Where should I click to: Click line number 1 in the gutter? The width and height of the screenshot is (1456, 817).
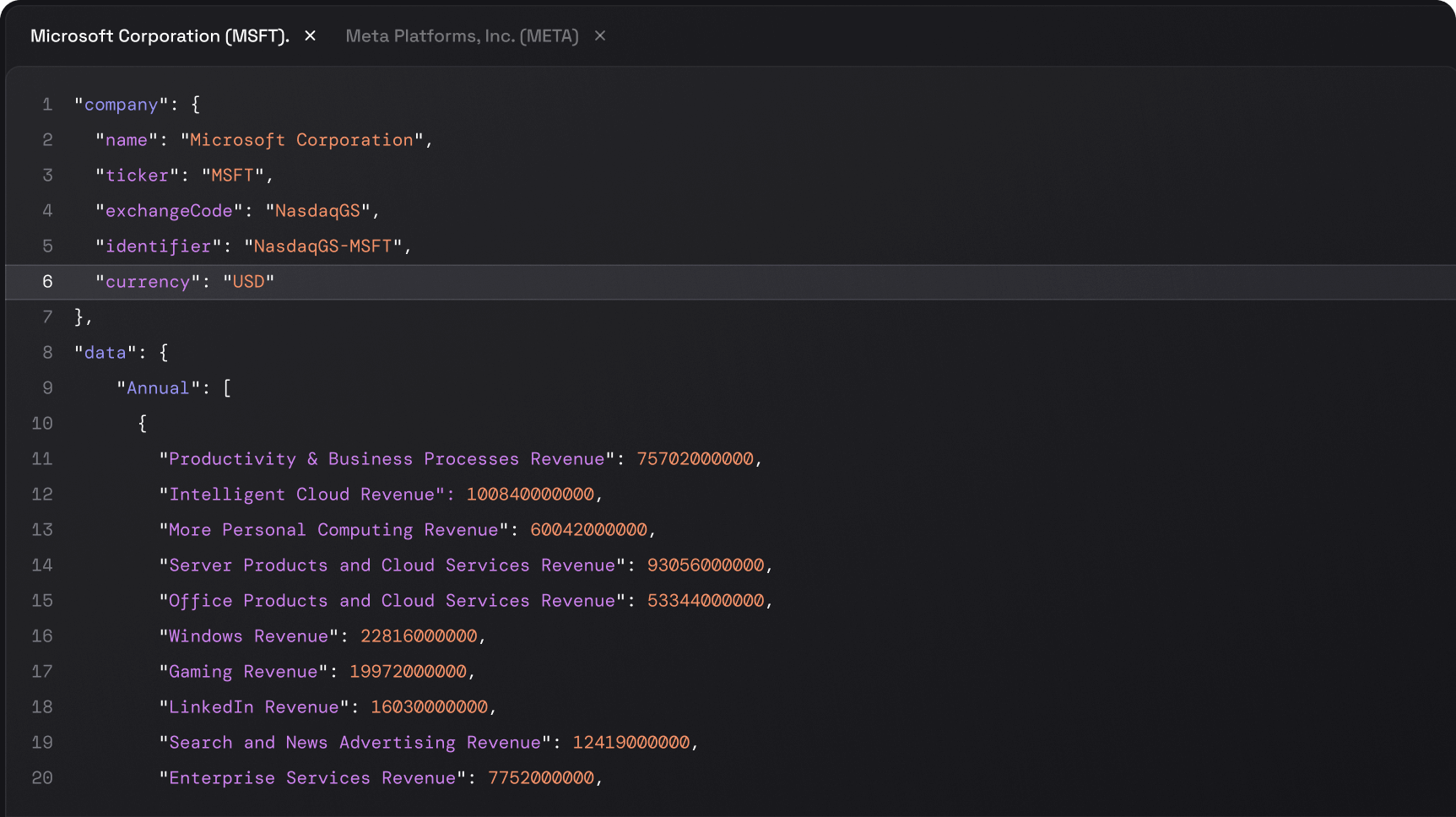47,105
